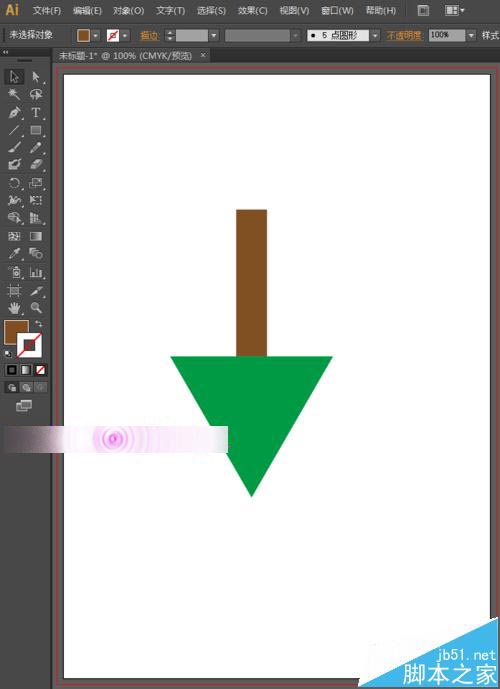The image size is (500, 689).
Task: Open control bar fill color dropdown arrow
Action: click(x=95, y=35)
